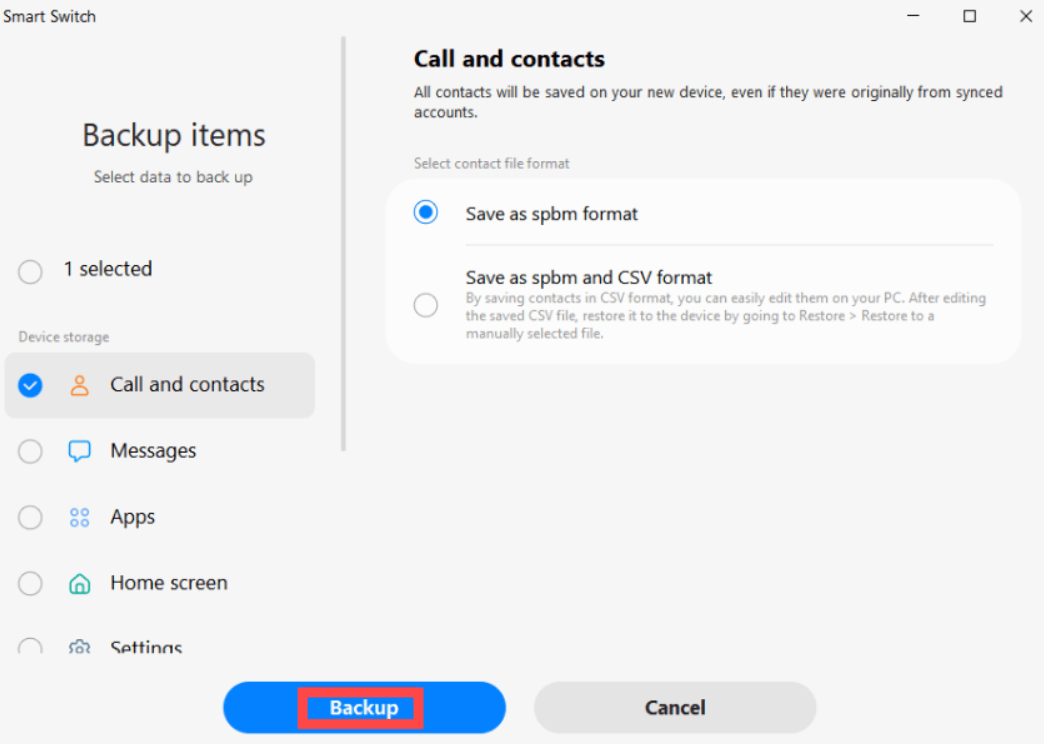This screenshot has height=744, width=1044.
Task: Click the Cancel button
Action: [x=674, y=707]
